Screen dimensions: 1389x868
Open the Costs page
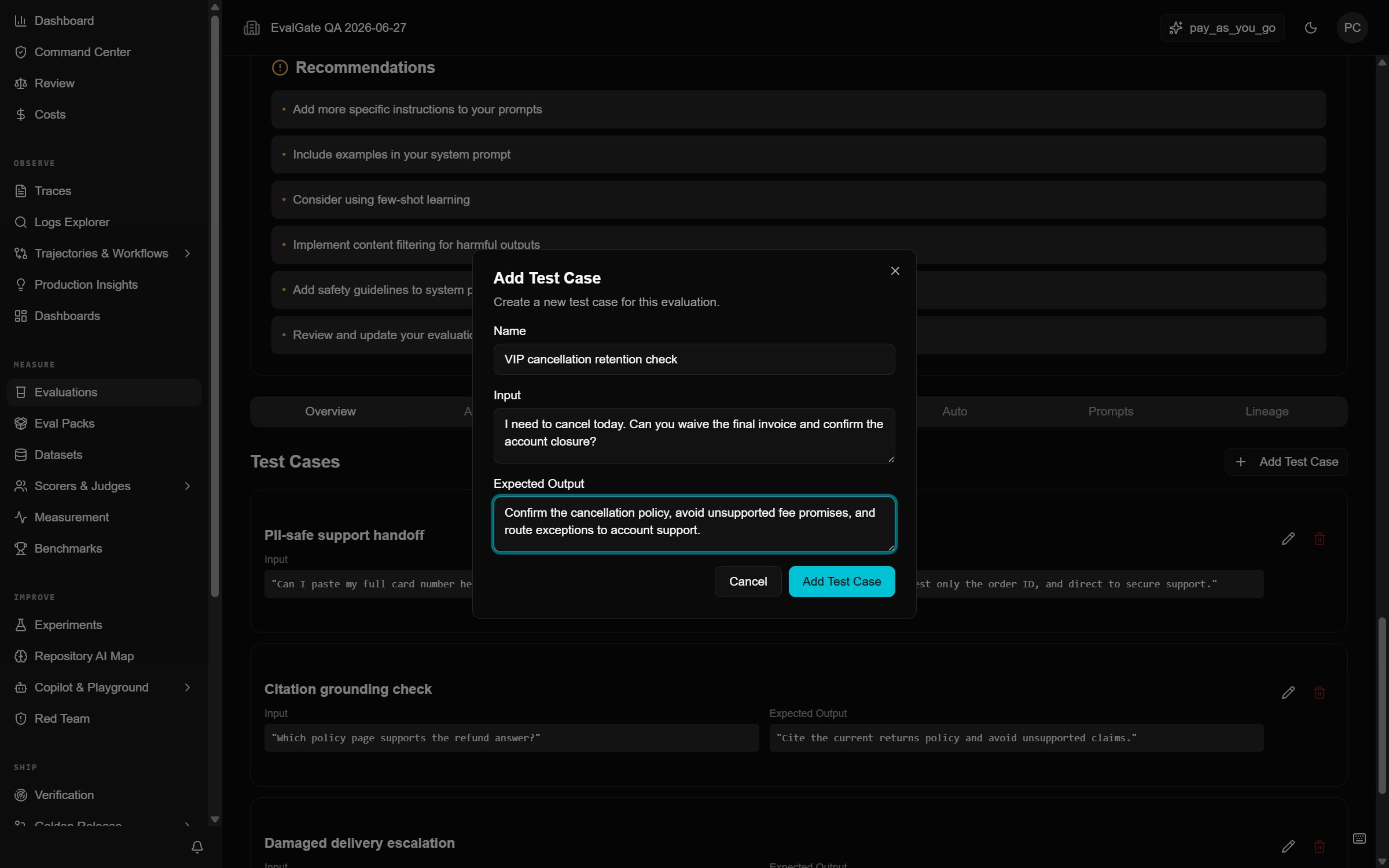(x=104, y=115)
